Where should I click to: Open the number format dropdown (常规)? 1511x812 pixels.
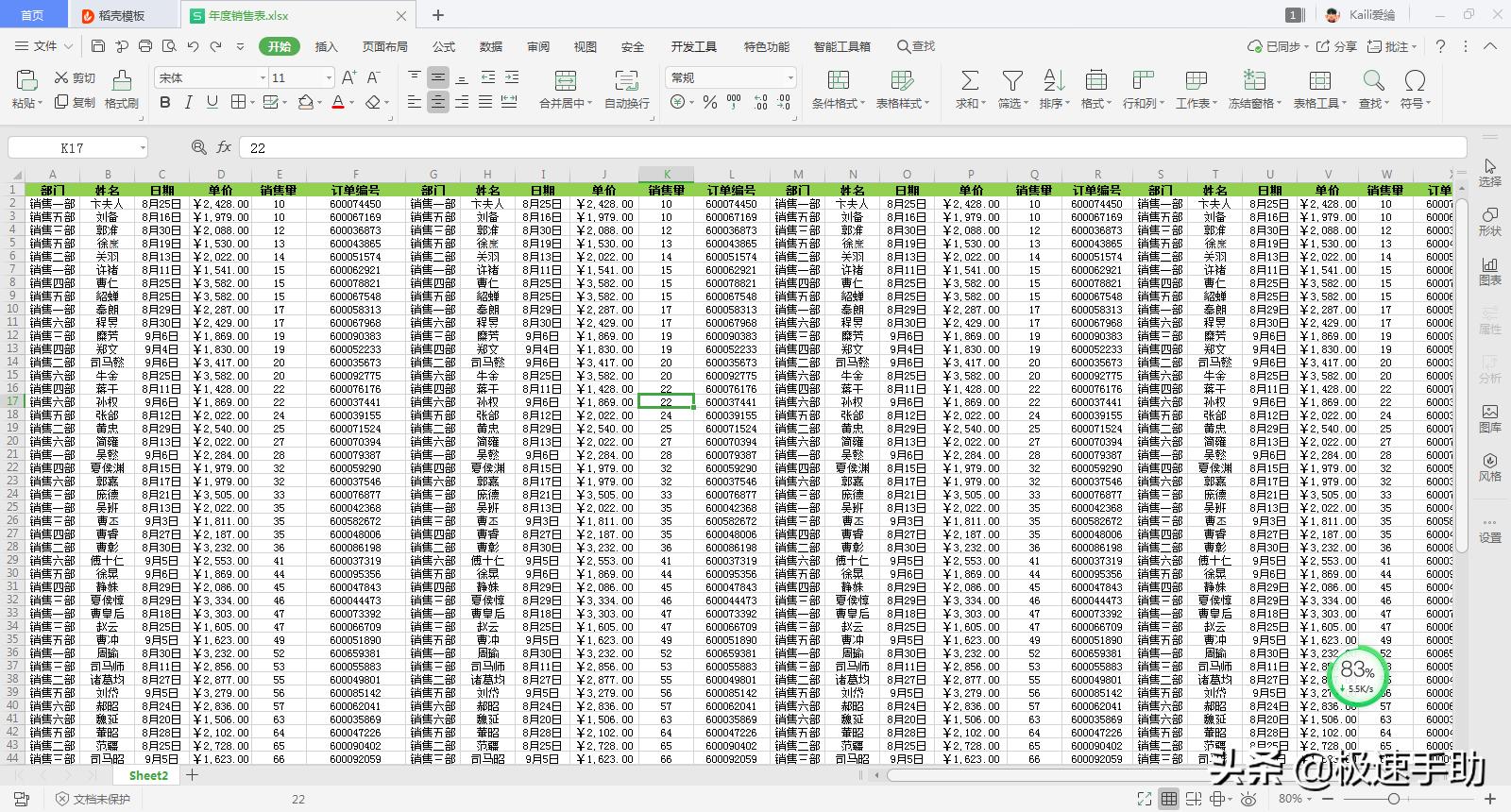[x=790, y=77]
